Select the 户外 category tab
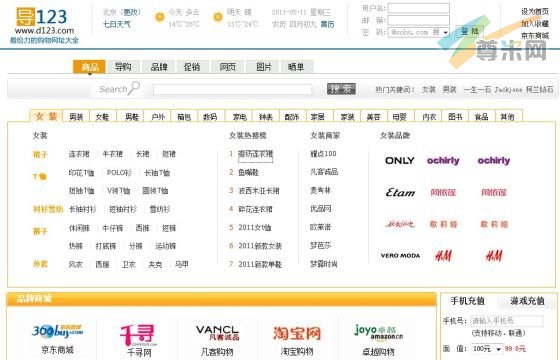The width and height of the screenshot is (560, 360). point(158,116)
